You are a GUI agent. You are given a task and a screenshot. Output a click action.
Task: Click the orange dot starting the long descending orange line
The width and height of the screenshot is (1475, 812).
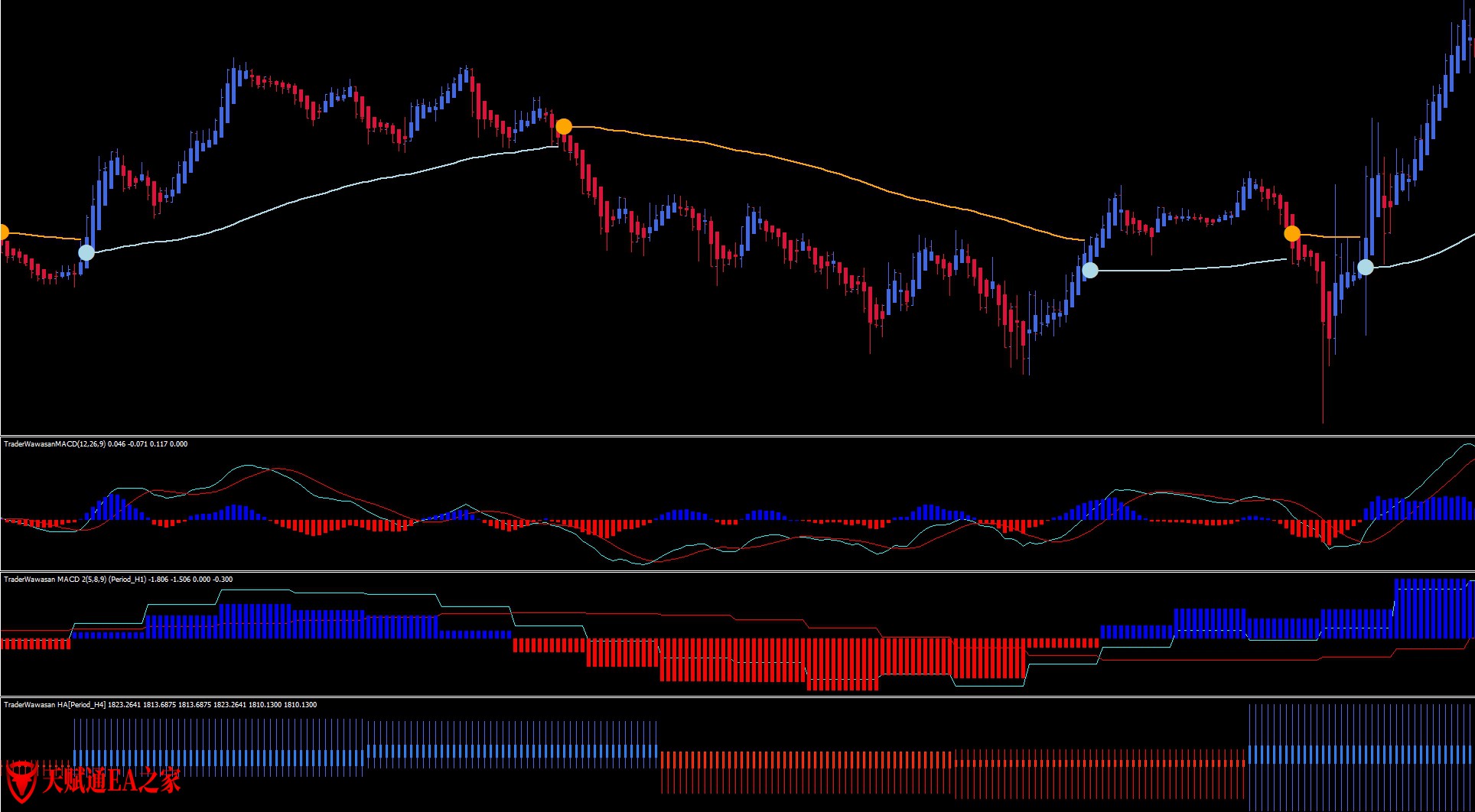pos(564,127)
